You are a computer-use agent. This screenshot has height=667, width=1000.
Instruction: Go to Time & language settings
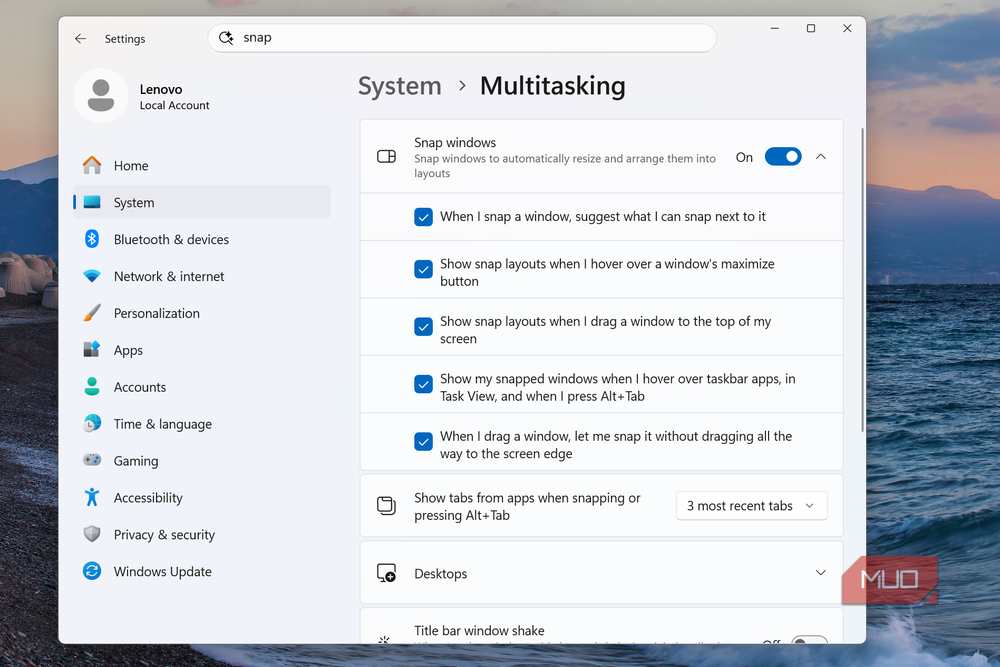pyautogui.click(x=202, y=424)
